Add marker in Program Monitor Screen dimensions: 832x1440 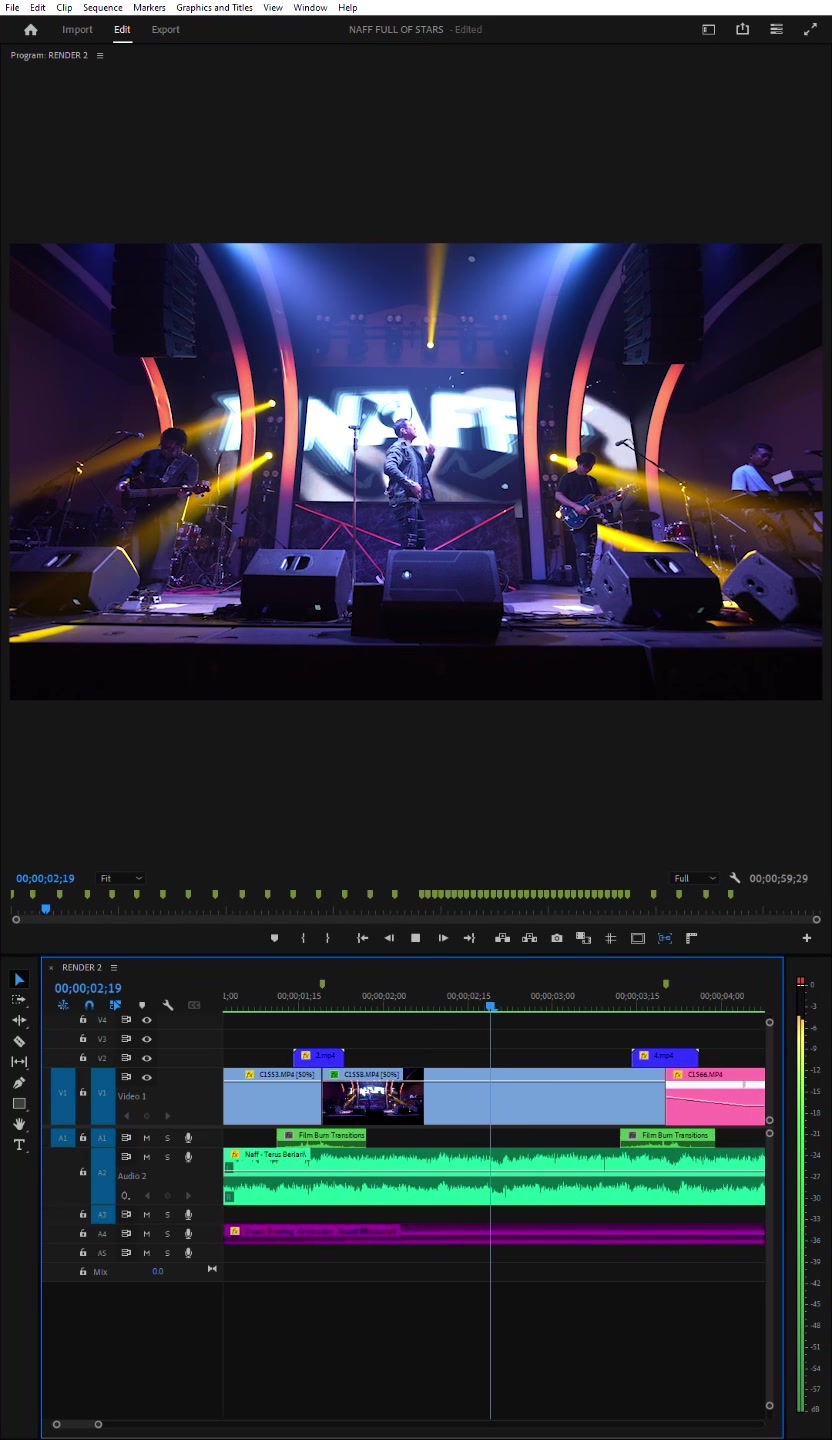[x=274, y=938]
